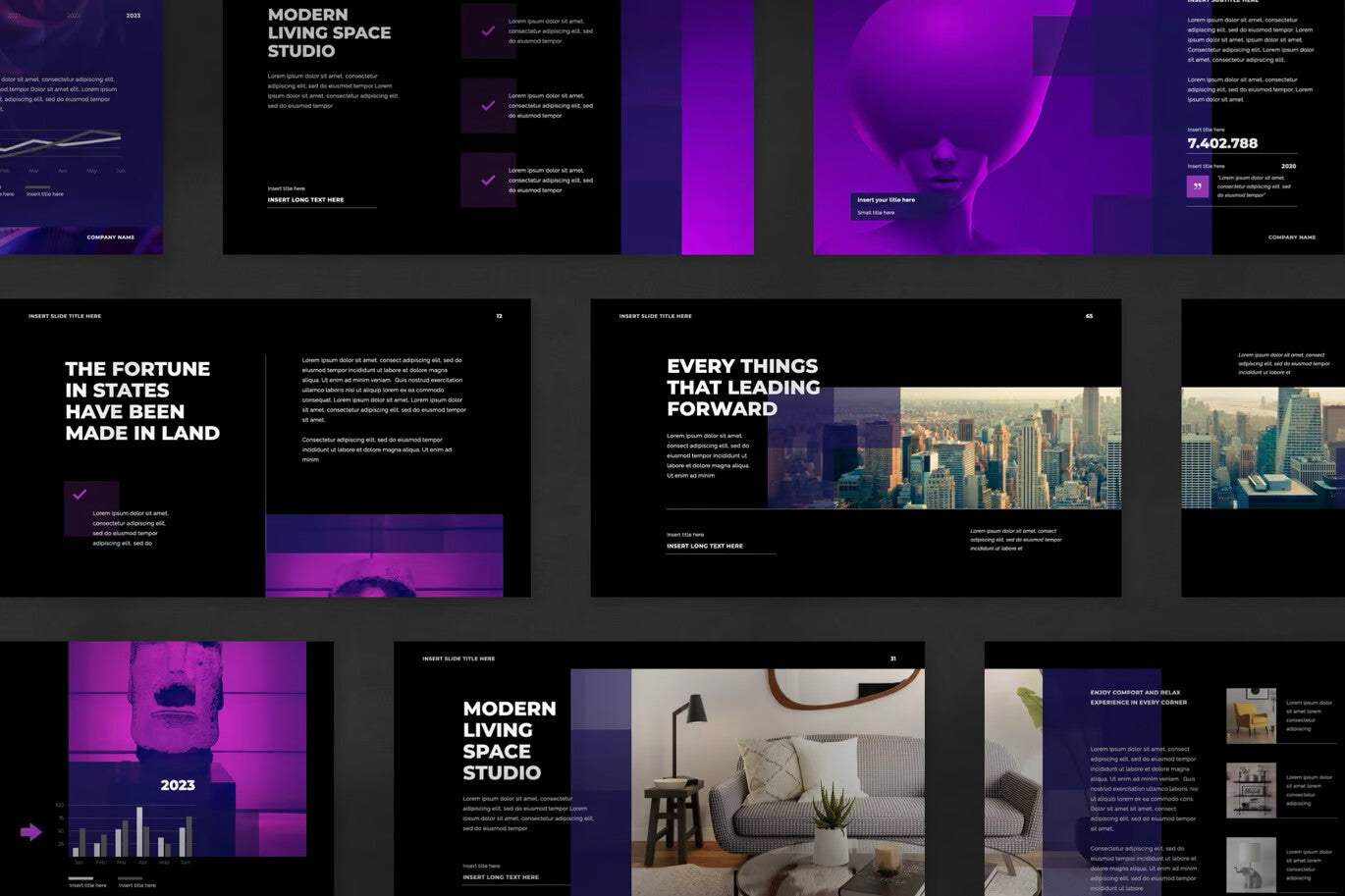Viewport: 1345px width, 896px height.
Task: Click the Insert your title here label on the purple slide
Action: point(885,199)
